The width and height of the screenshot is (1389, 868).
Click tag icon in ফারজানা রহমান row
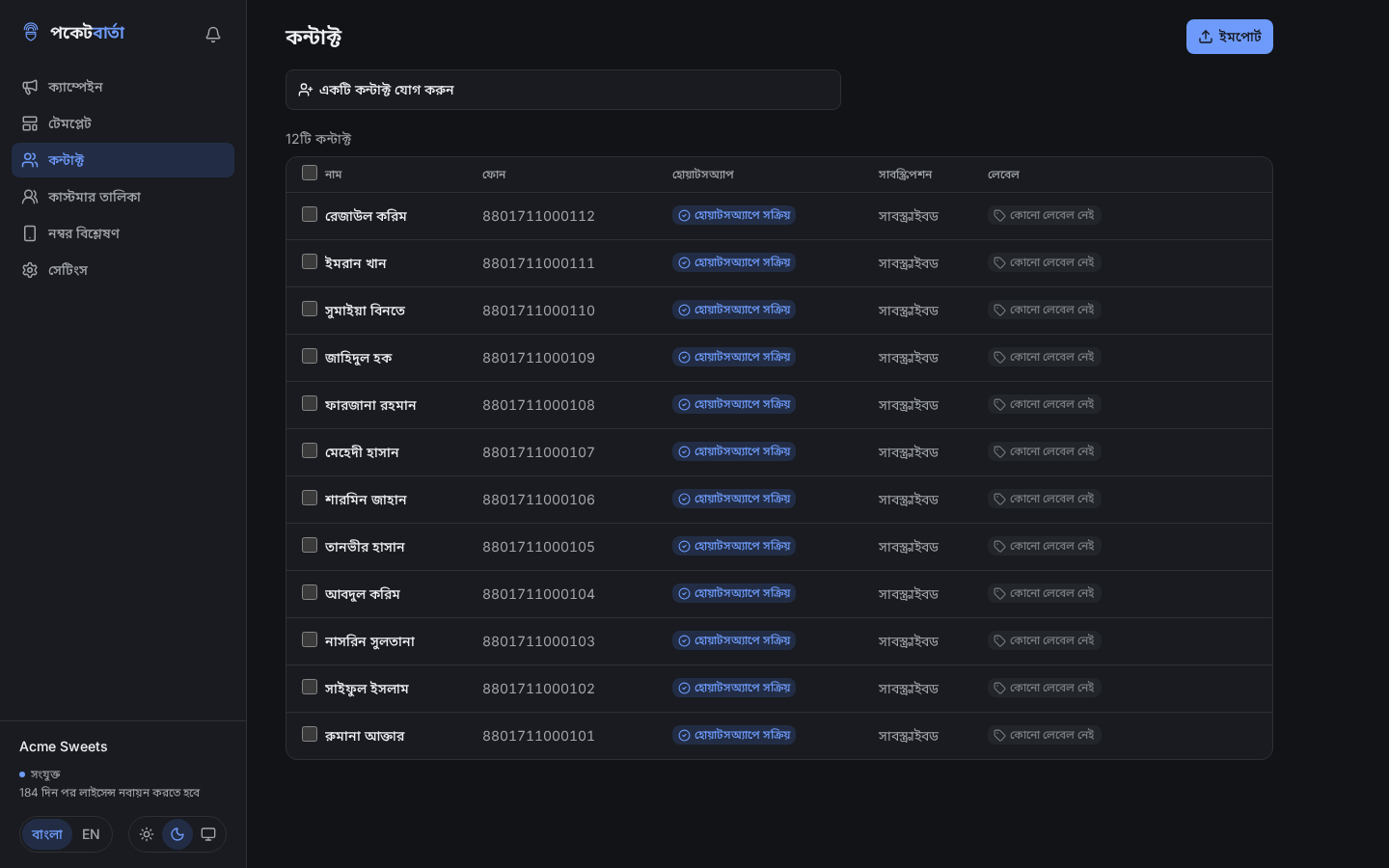999,404
